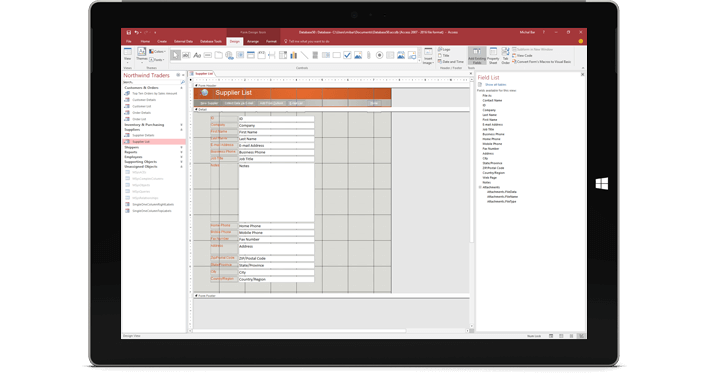Collapse the Attachments field node

click(x=480, y=187)
